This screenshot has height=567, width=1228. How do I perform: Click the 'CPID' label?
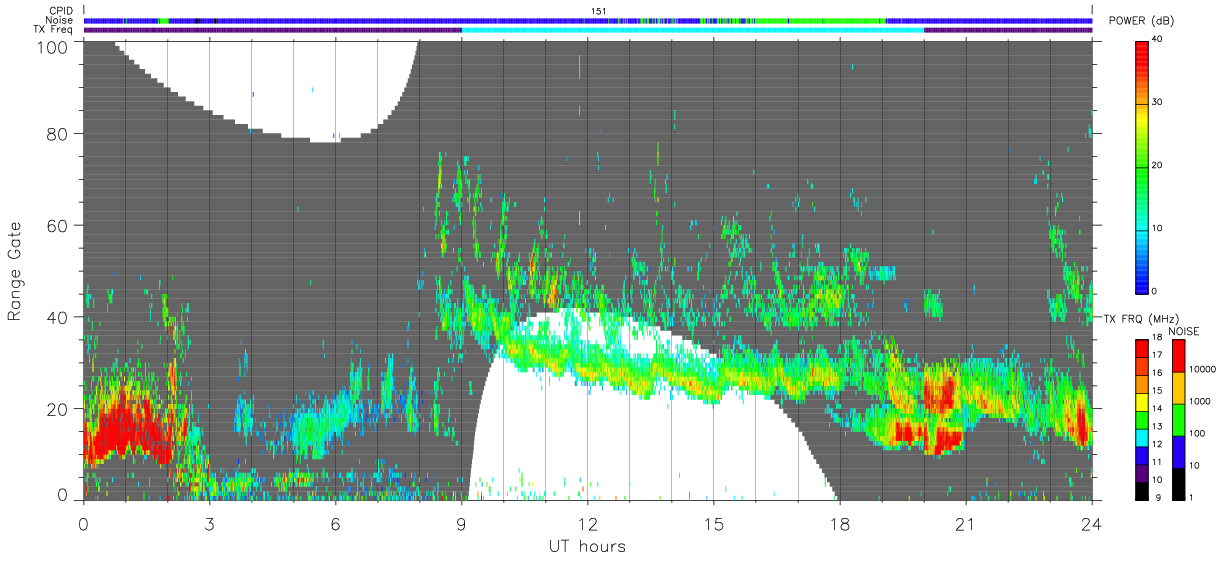62,11
